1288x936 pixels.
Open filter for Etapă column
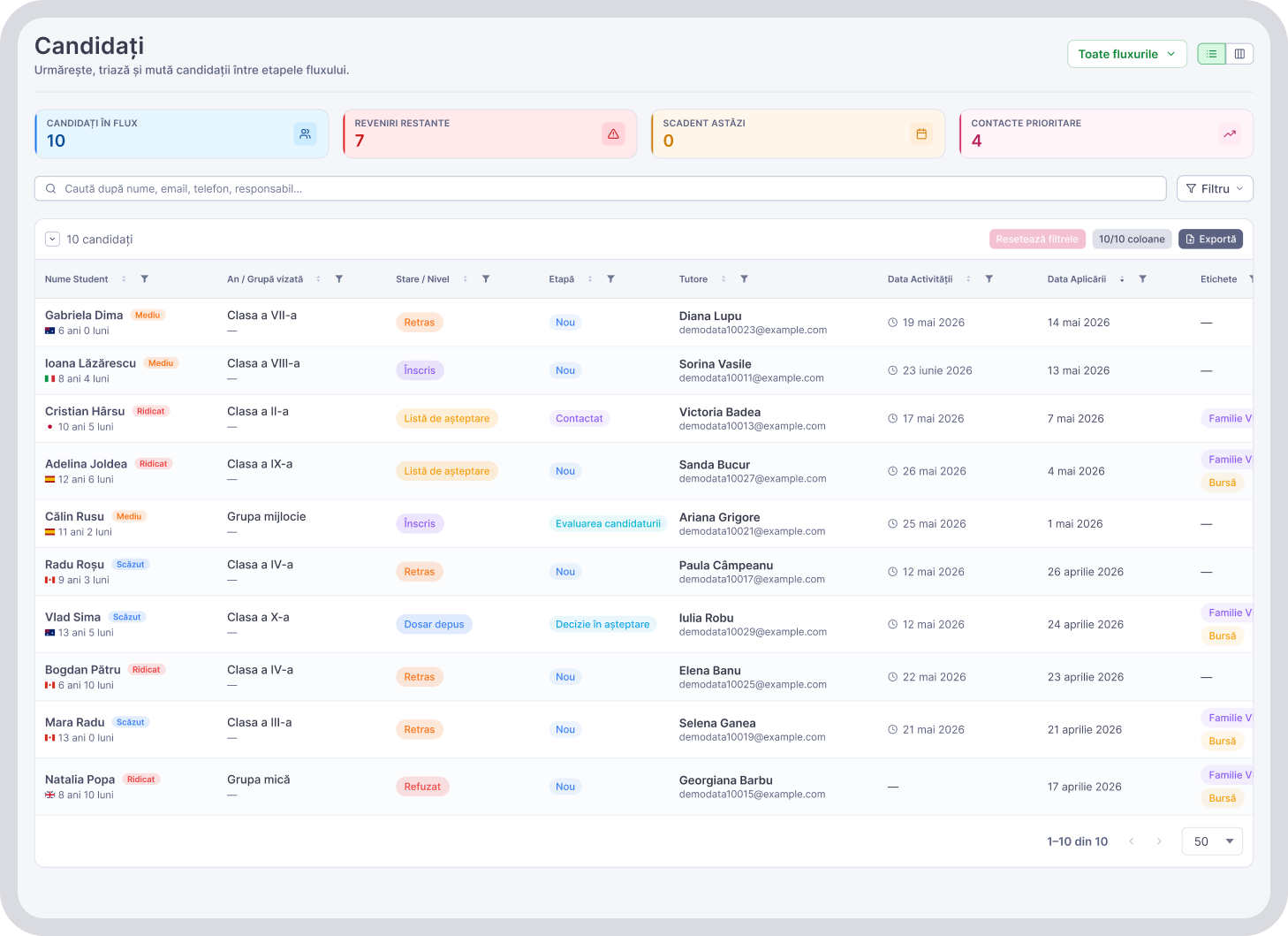610,279
